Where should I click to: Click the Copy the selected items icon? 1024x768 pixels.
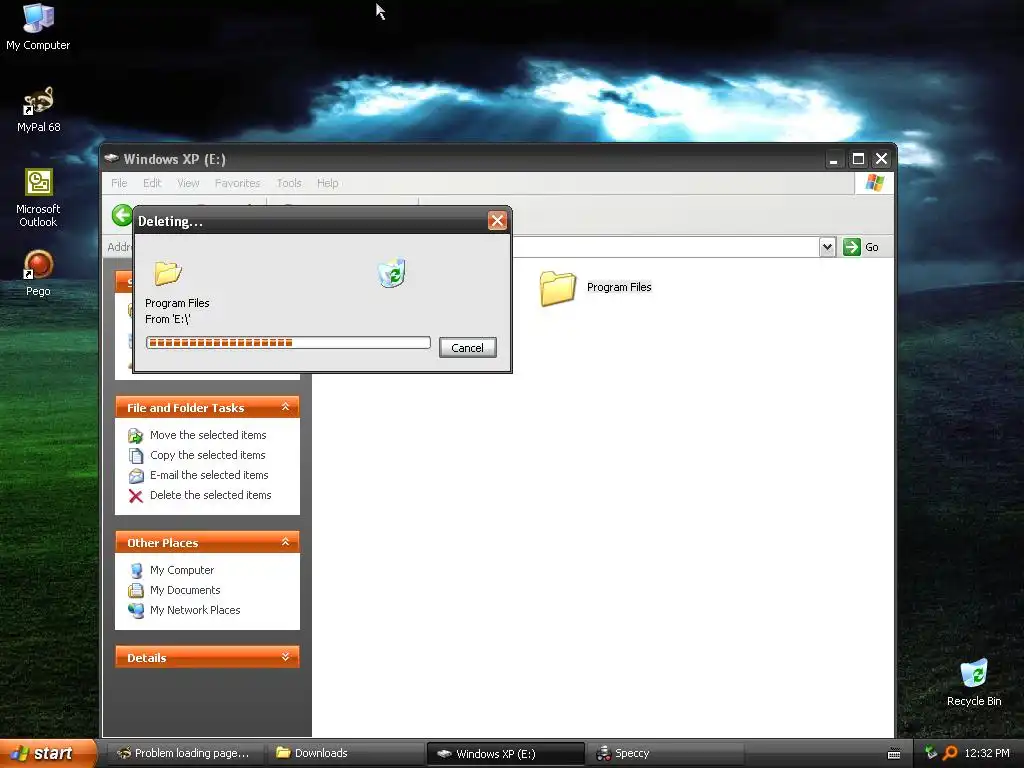click(x=135, y=455)
